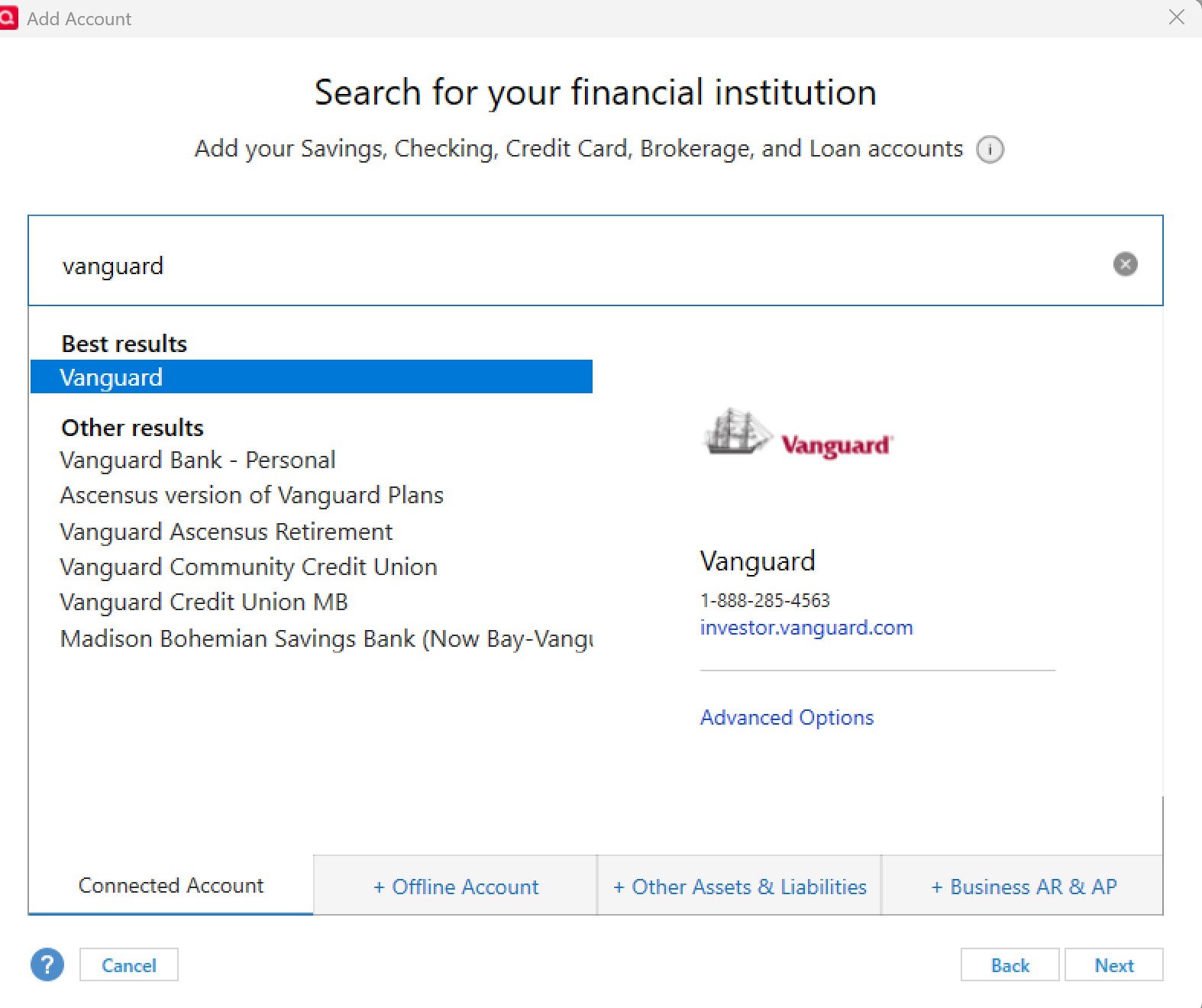Click the Quicken logo in the title bar
The width and height of the screenshot is (1202, 1008).
[8, 18]
